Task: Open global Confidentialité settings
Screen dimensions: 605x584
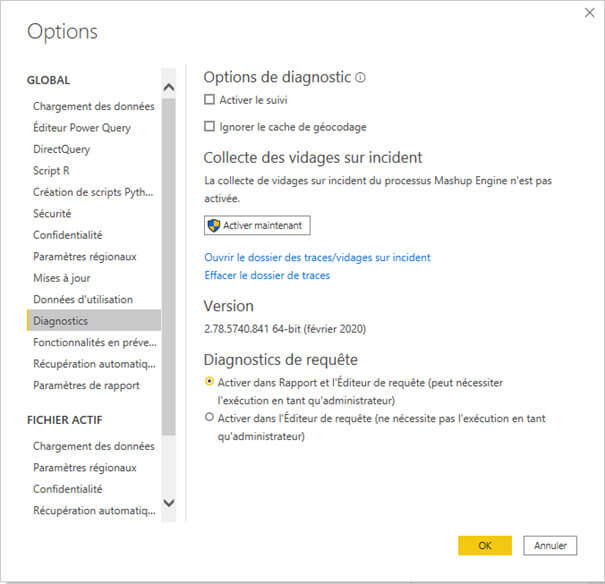Action: tap(93, 235)
